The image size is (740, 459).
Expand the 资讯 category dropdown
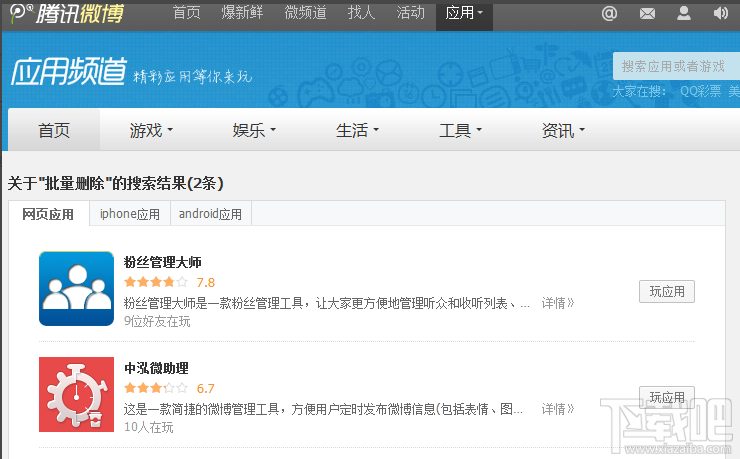click(x=563, y=130)
